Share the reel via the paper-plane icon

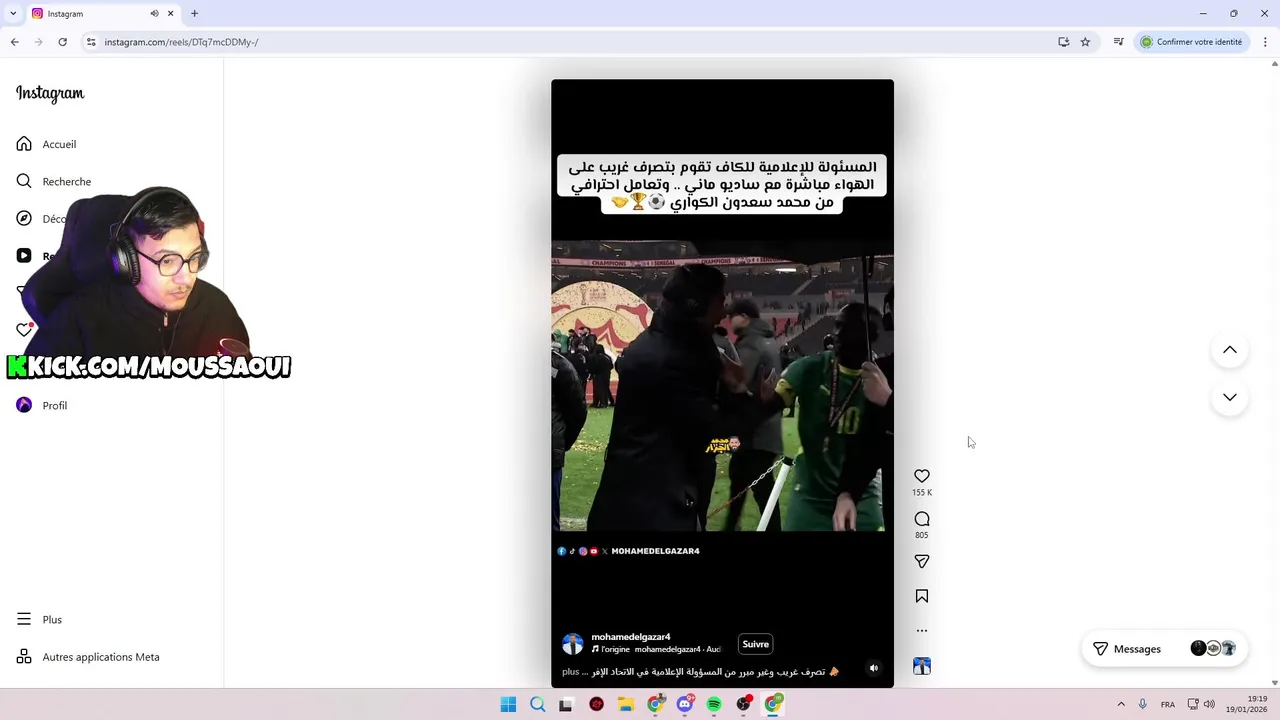[x=922, y=561]
